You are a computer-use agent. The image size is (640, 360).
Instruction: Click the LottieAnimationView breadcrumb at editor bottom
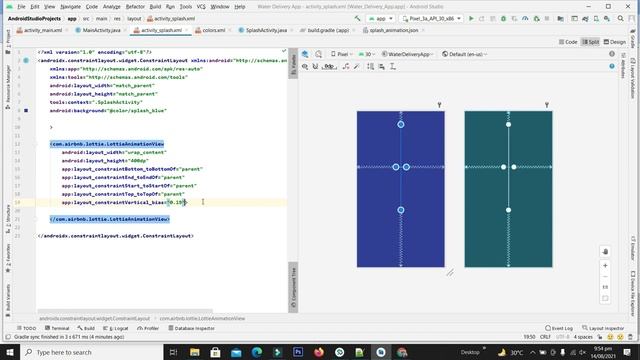pyautogui.click(x=202, y=318)
